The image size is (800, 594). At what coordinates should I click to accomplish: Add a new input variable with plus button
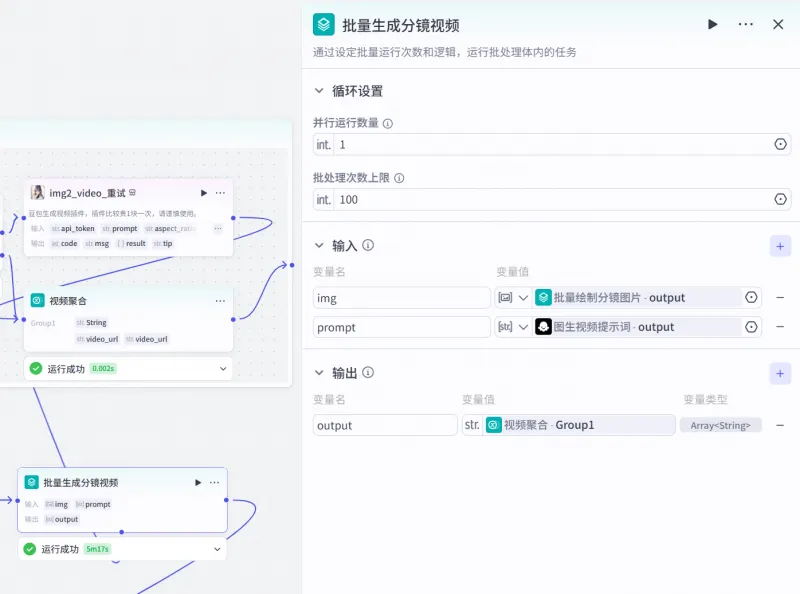780,245
